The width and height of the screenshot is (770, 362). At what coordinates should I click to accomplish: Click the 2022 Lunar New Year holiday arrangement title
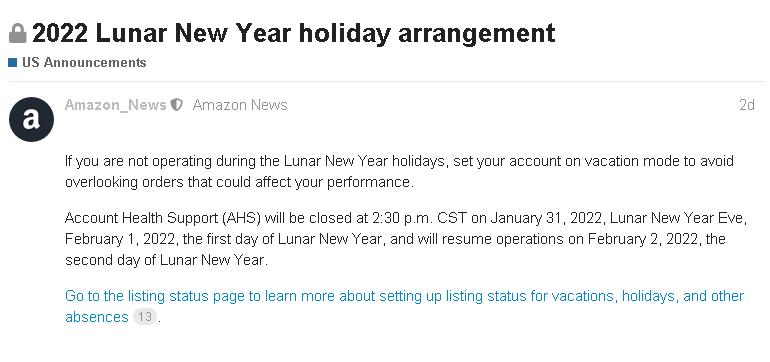click(x=294, y=33)
